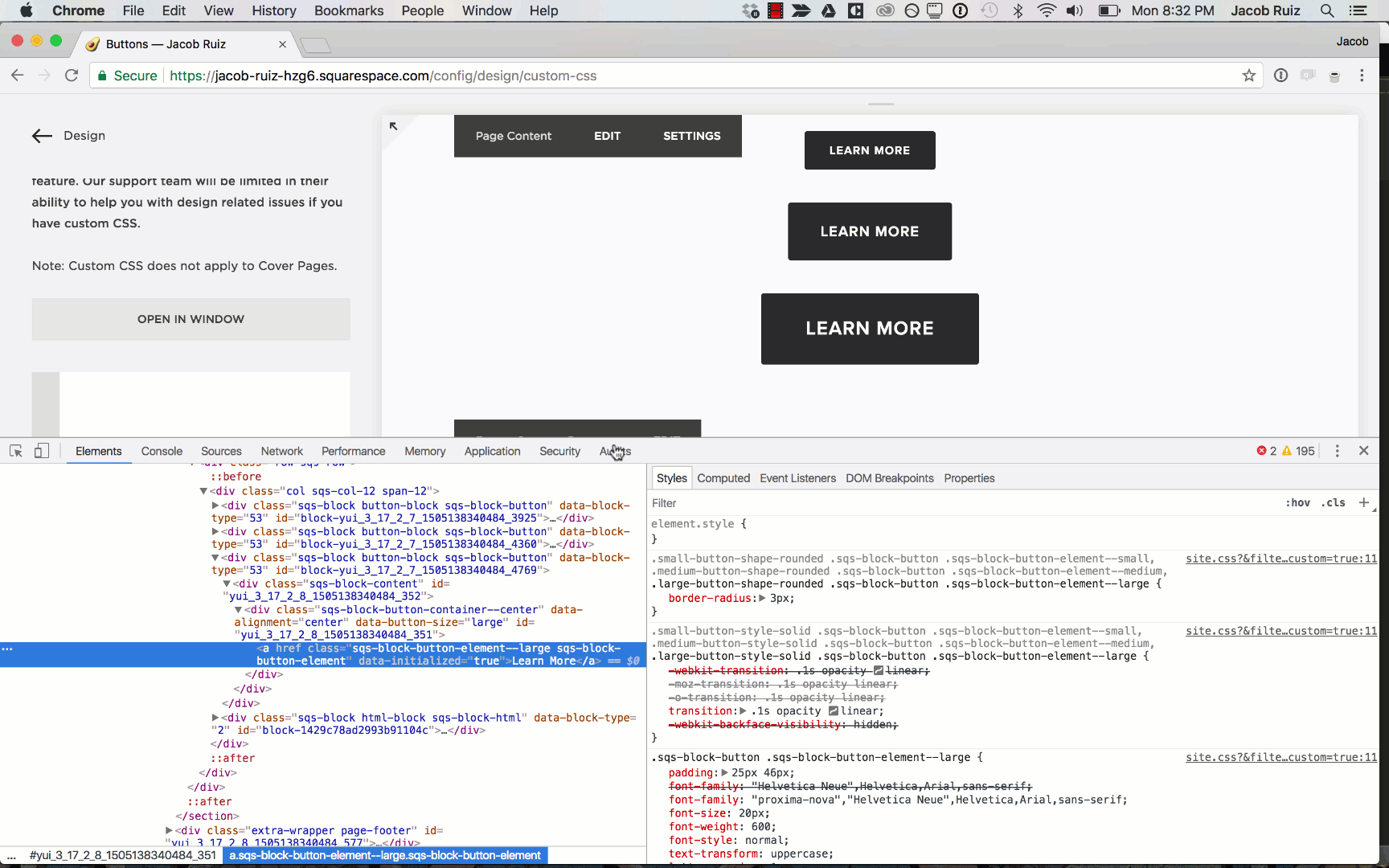Open the Network tab
The height and width of the screenshot is (868, 1389).
(x=281, y=451)
